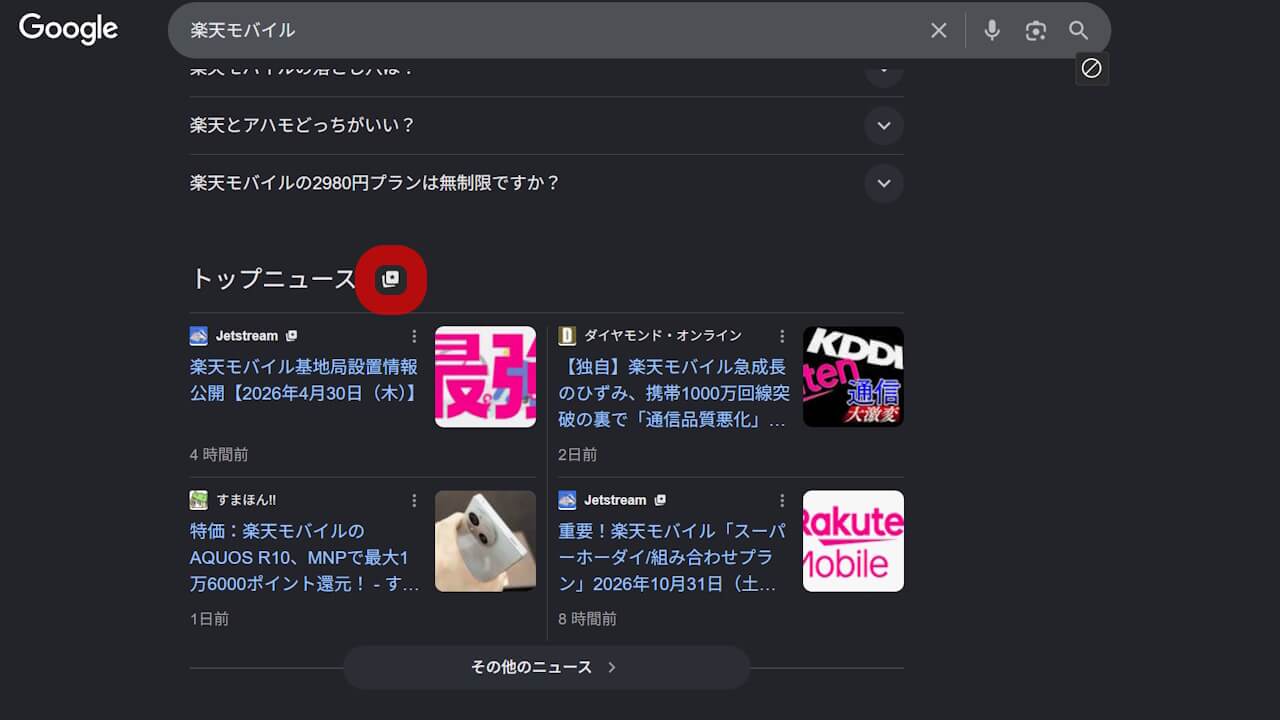The image size is (1280, 720).
Task: Click the AQUOS phone photo thumbnail
Action: pos(485,541)
